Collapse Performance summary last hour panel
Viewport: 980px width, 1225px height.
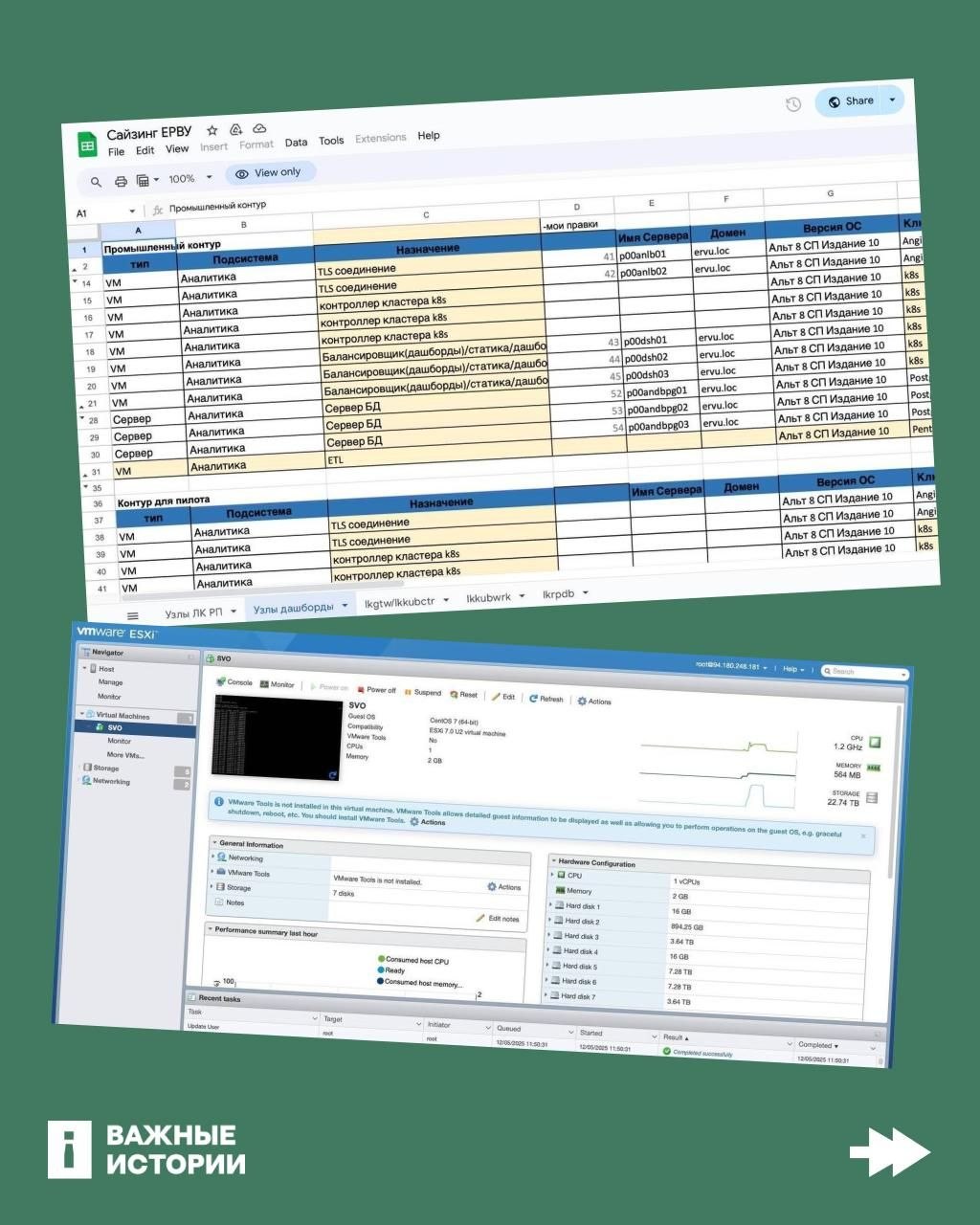pos(210,929)
